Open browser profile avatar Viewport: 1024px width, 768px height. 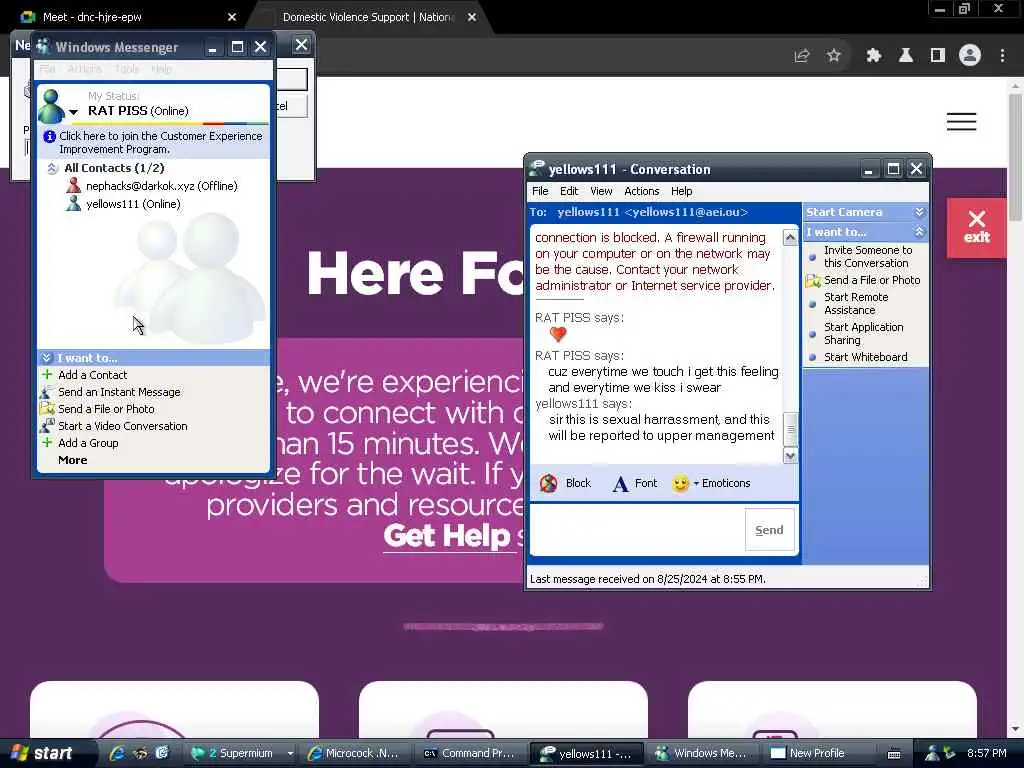970,56
